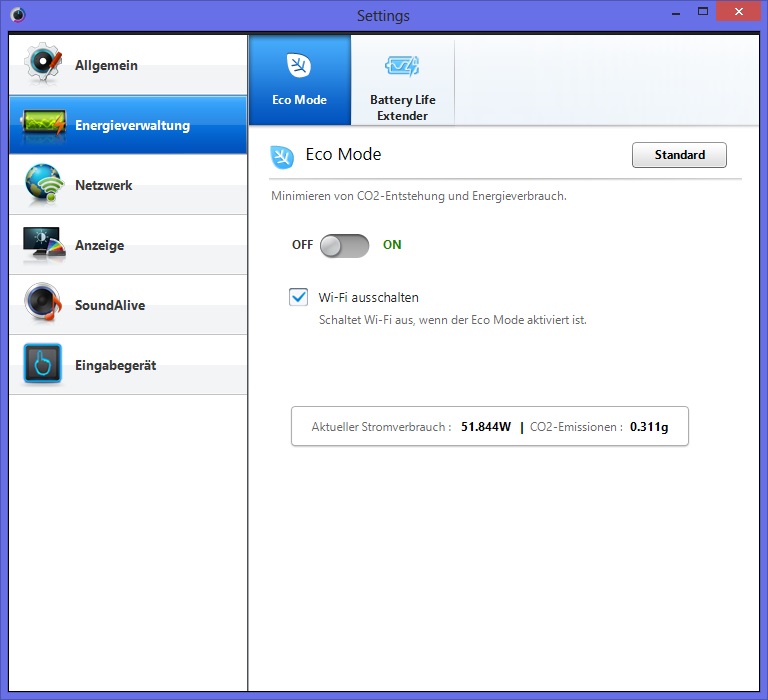The height and width of the screenshot is (700, 768).
Task: Select Allgemein in the sidebar
Action: [x=128, y=65]
